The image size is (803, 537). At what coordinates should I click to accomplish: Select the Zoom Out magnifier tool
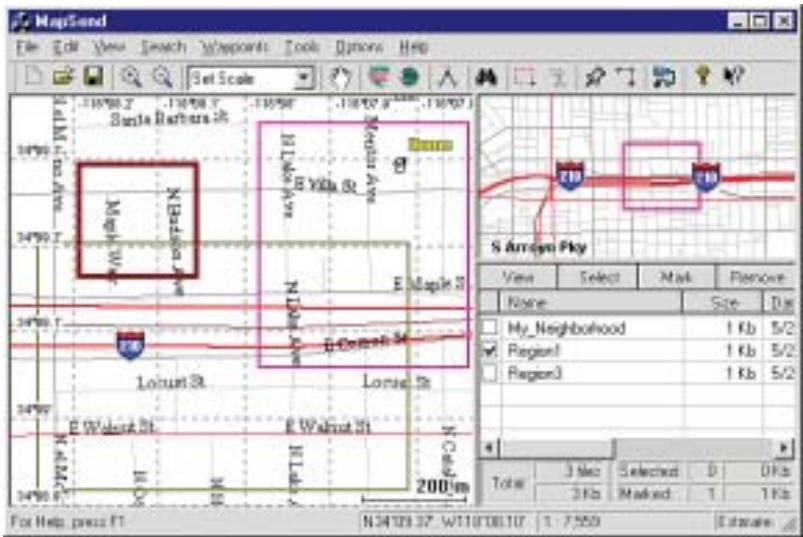coord(162,77)
